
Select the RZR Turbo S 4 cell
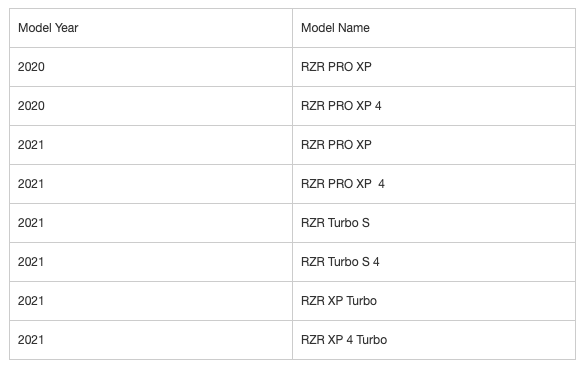pyautogui.click(x=434, y=262)
